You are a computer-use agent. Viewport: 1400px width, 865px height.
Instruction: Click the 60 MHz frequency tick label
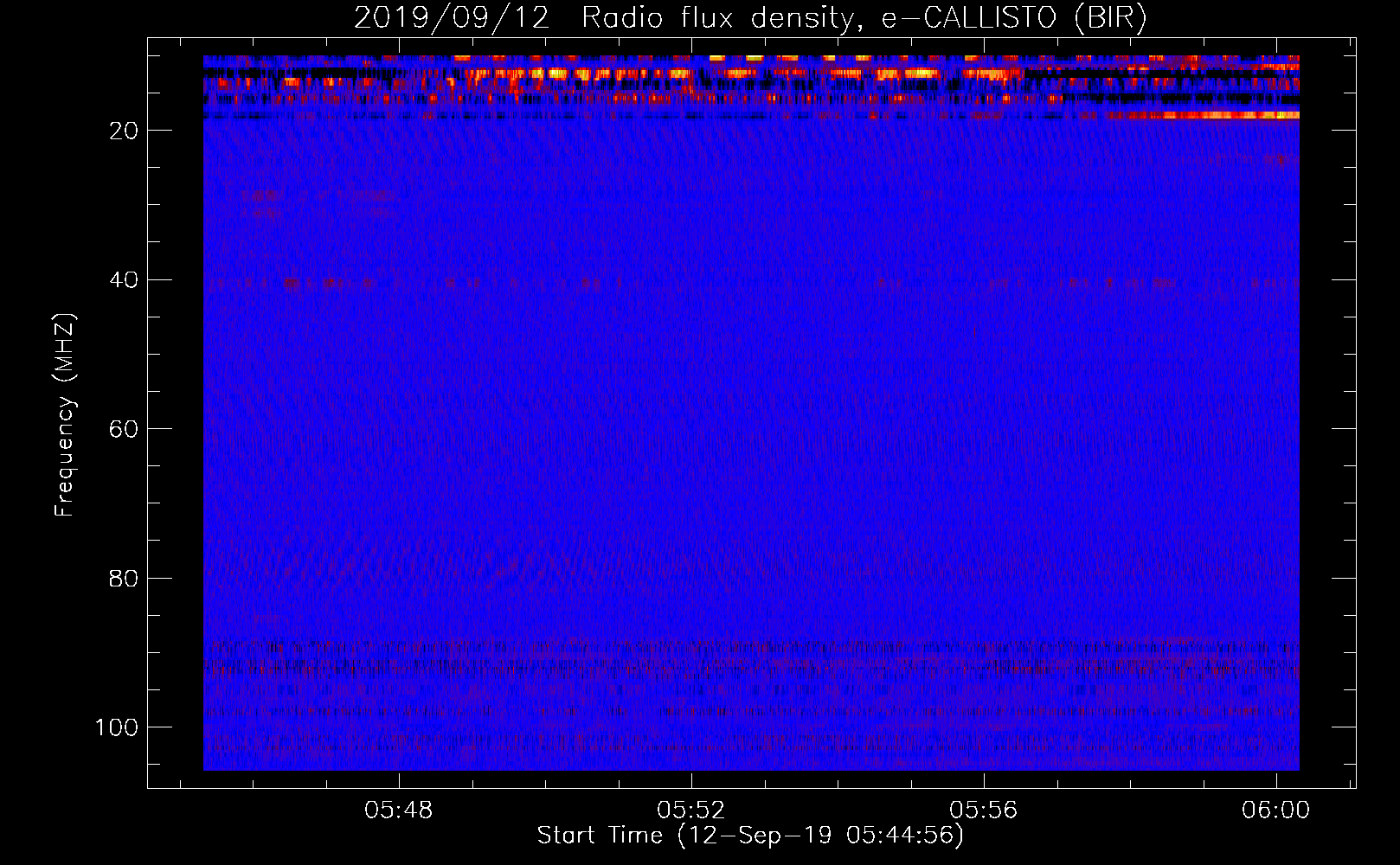tap(123, 429)
